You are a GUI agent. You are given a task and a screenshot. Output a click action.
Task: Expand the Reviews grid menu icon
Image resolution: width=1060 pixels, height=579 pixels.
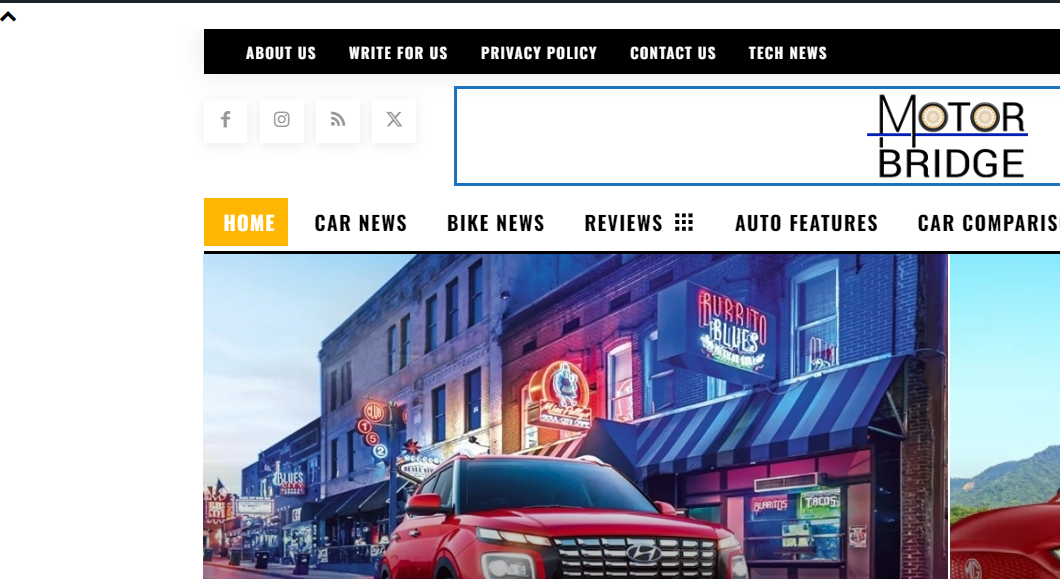tap(684, 222)
